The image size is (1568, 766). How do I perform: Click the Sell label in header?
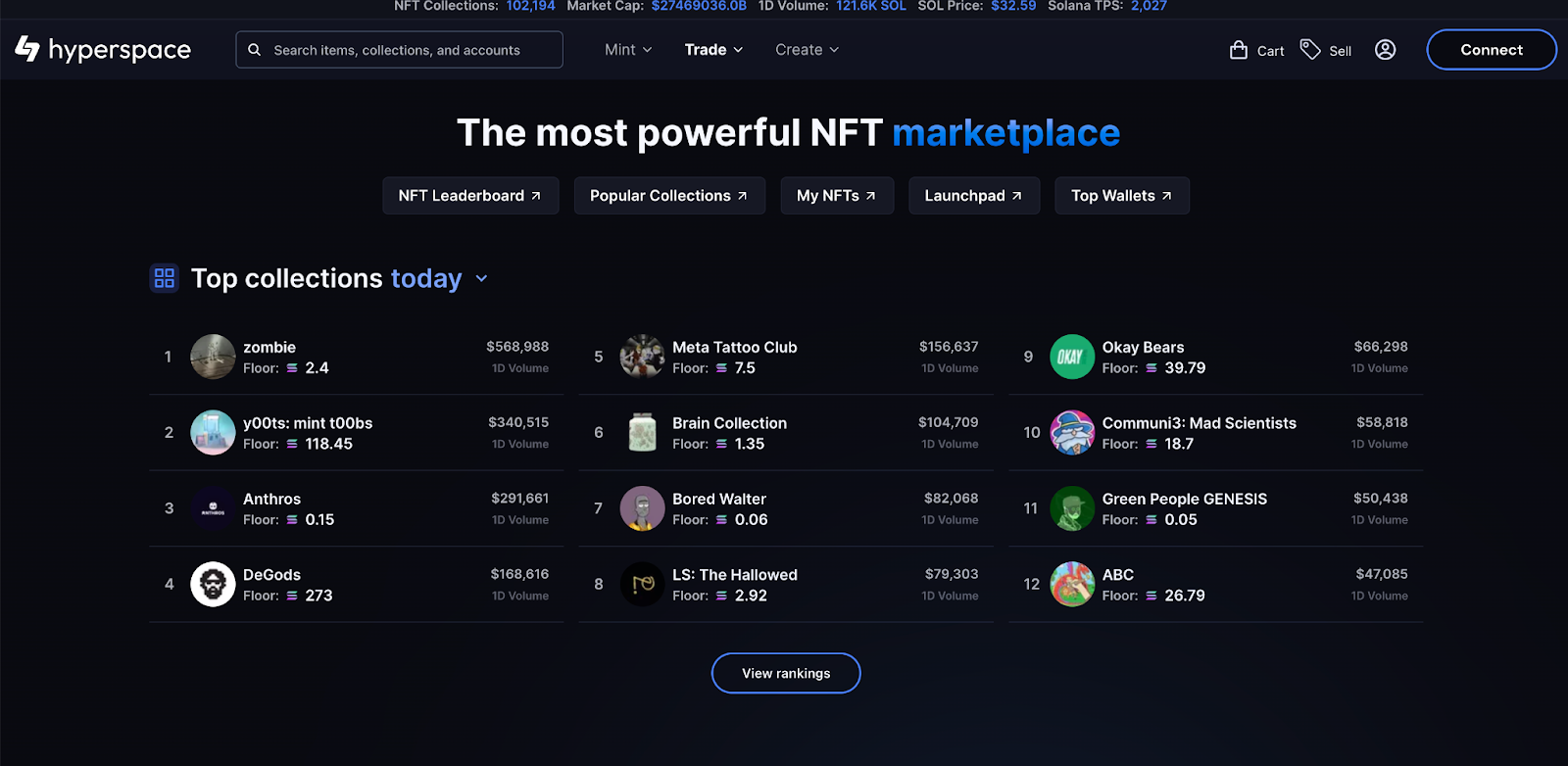click(1341, 51)
